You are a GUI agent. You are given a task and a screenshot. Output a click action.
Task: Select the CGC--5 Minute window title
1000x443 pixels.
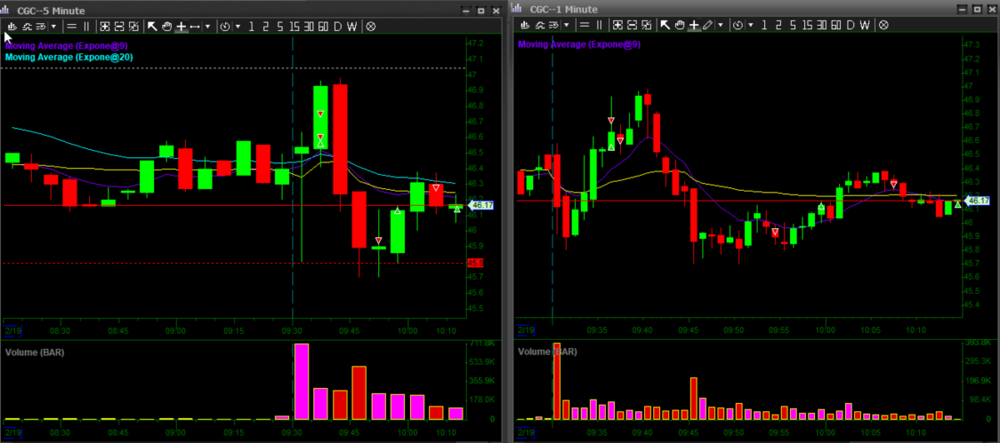pyautogui.click(x=52, y=8)
